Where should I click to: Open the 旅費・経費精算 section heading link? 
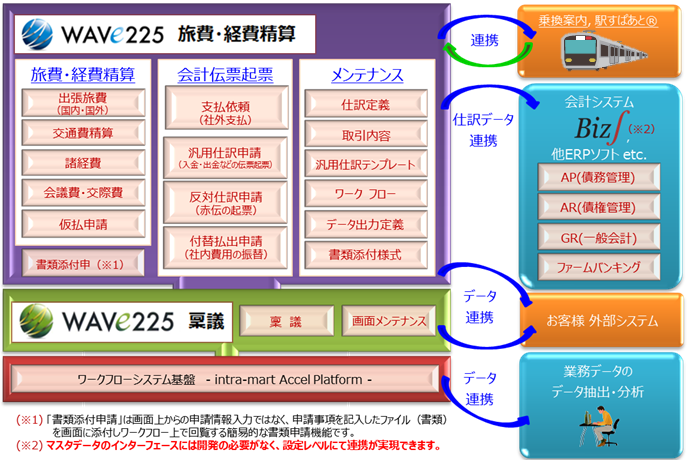click(83, 75)
